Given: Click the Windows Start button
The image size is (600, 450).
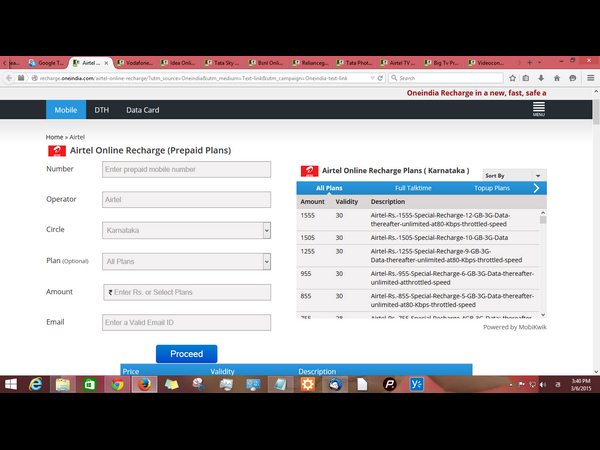Looking at the screenshot, I should pos(10,384).
